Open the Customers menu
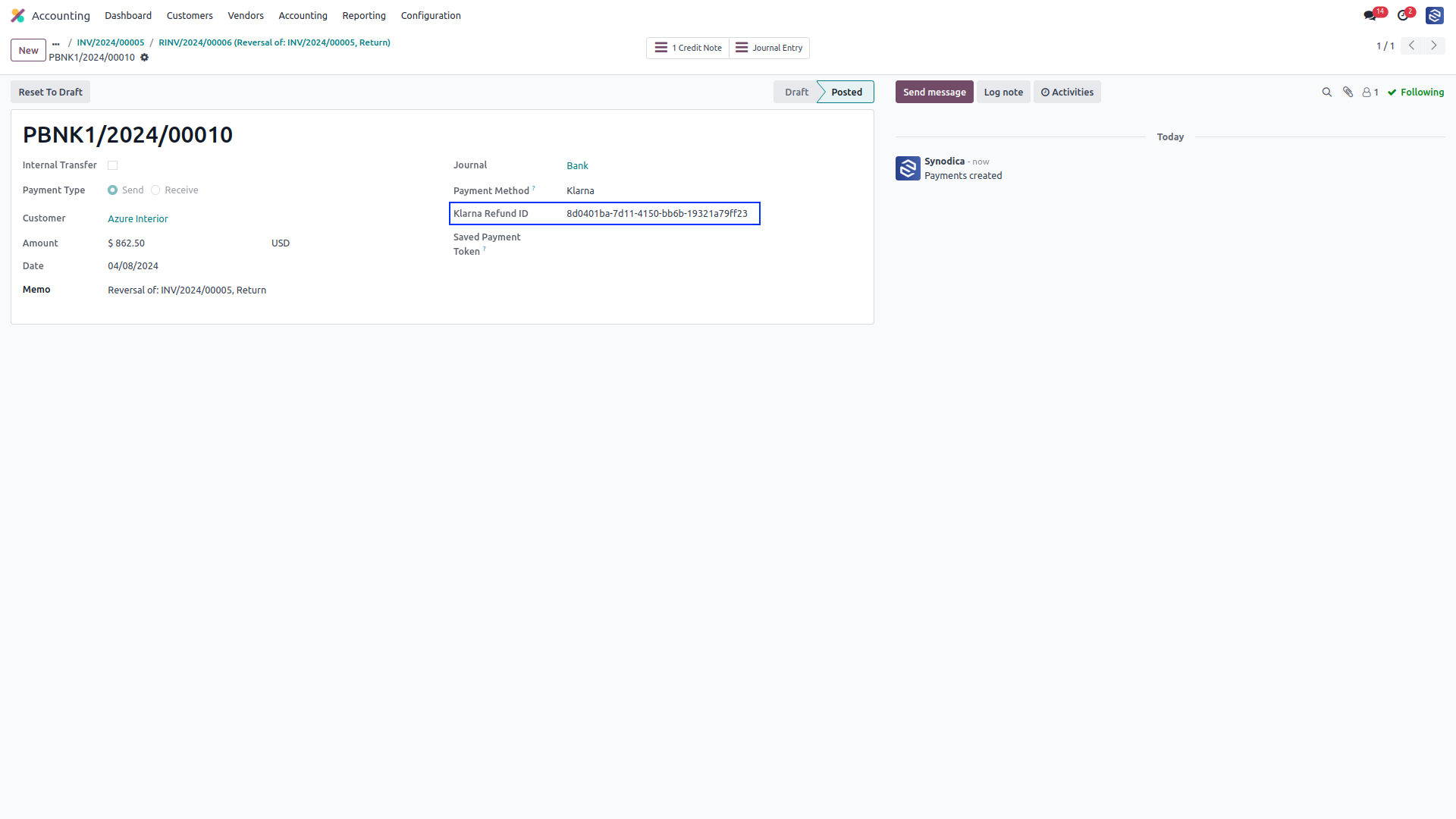The height and width of the screenshot is (819, 1456). pos(190,15)
